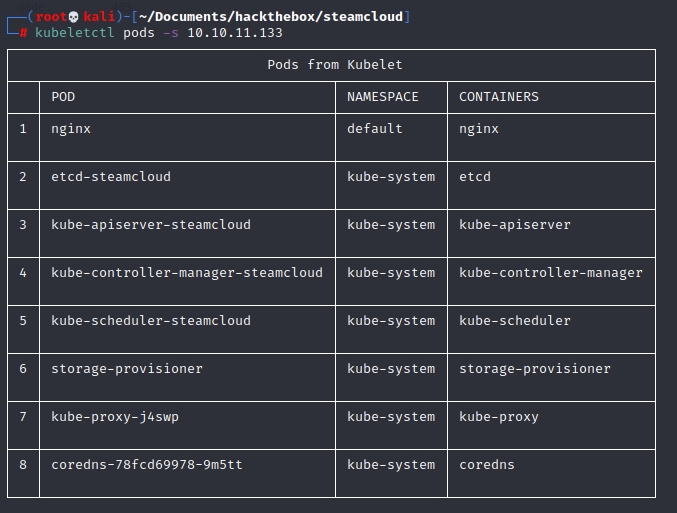Select the etcd-steamcloud pod name
The width and height of the screenshot is (677, 513).
point(111,177)
